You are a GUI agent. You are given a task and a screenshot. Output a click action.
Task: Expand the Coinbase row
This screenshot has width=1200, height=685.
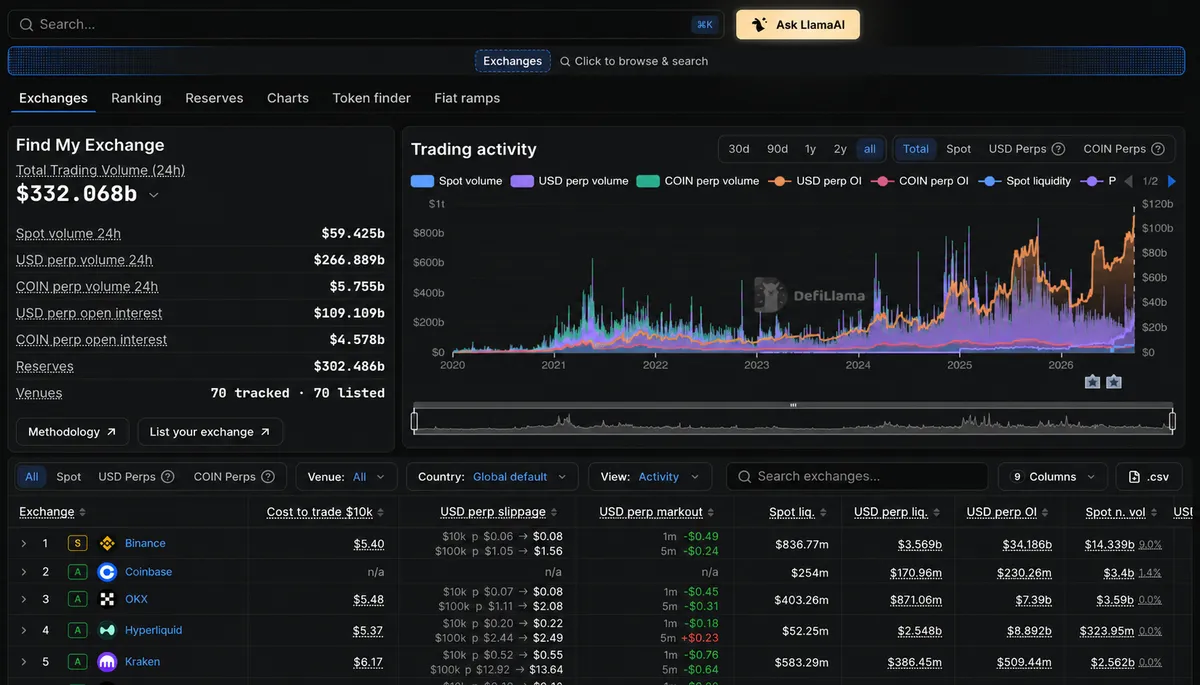coord(23,572)
